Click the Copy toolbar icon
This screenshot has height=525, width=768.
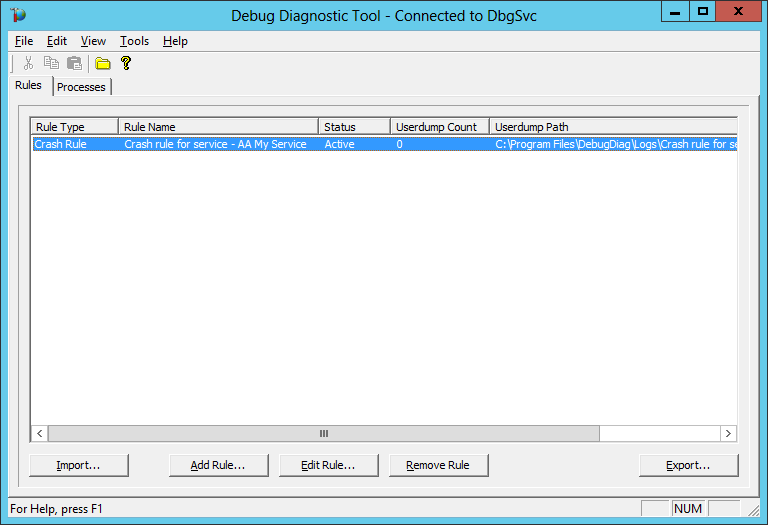pos(51,63)
